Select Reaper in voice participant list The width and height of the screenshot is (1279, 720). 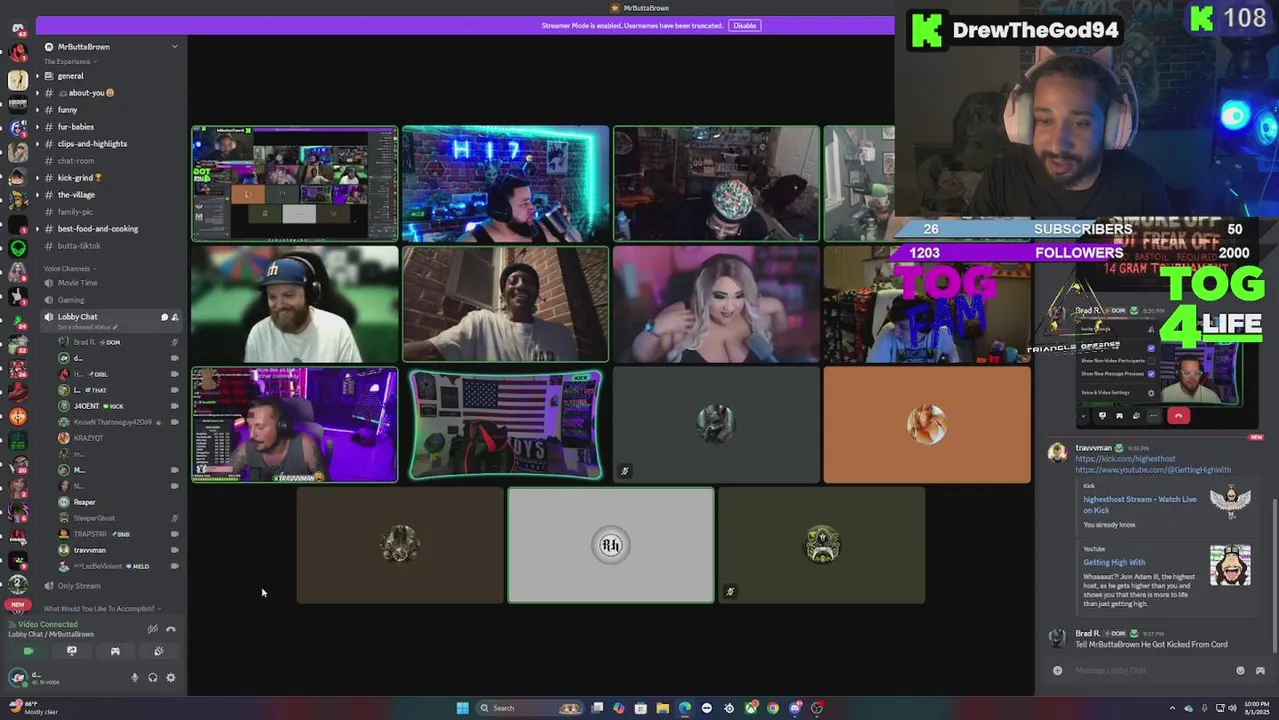[118, 502]
